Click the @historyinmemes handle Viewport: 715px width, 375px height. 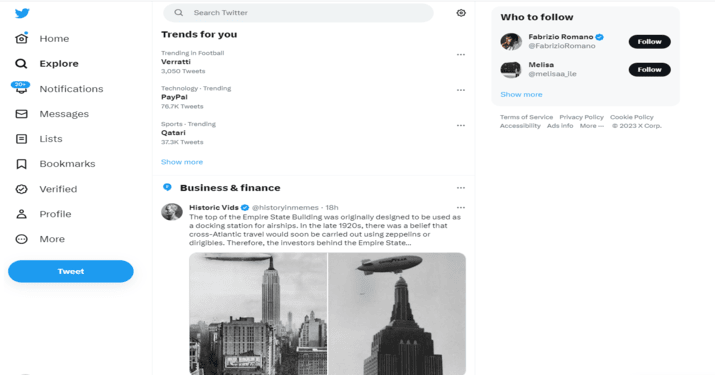click(285, 208)
